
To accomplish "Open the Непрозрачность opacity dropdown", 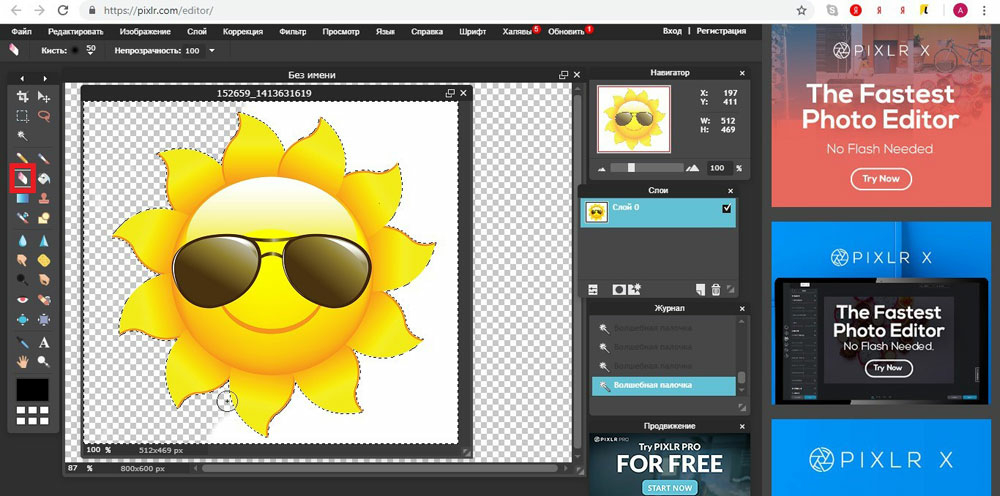I will coord(212,50).
